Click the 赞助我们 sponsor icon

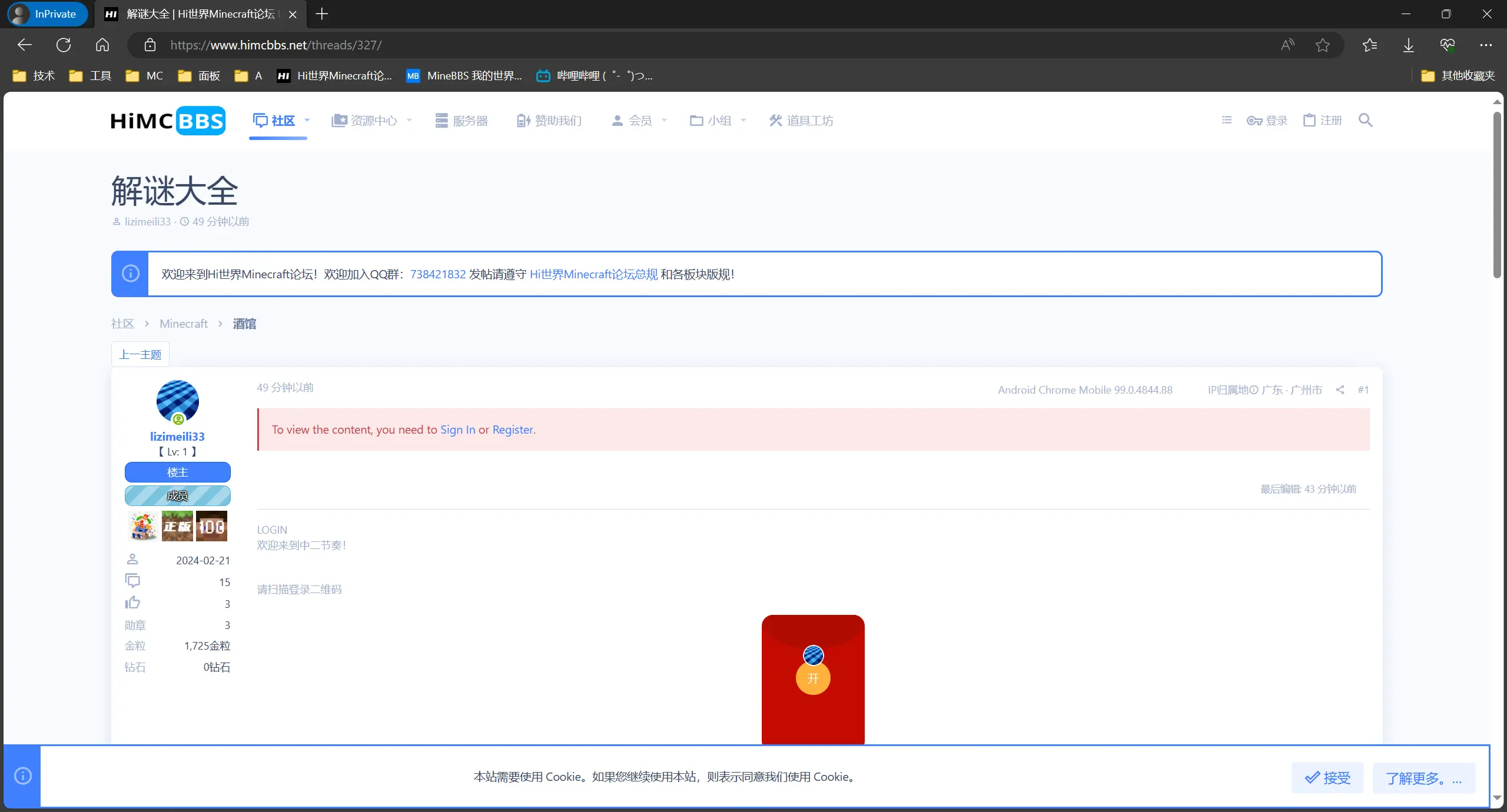(523, 120)
